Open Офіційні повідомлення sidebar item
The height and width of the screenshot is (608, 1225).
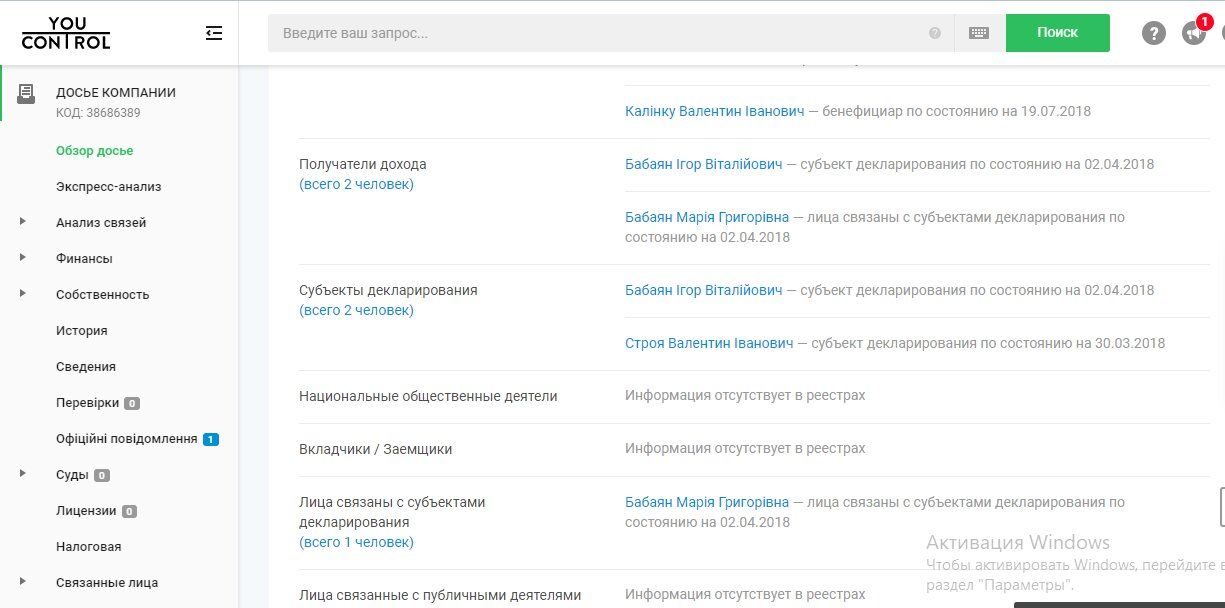point(126,439)
